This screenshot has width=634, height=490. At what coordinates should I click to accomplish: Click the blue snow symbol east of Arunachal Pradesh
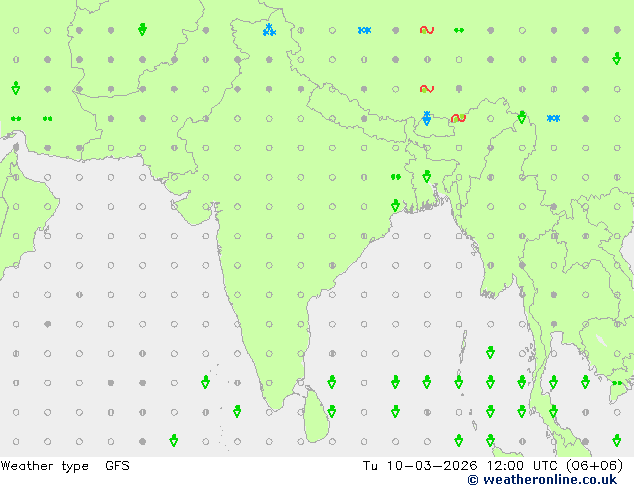click(554, 118)
